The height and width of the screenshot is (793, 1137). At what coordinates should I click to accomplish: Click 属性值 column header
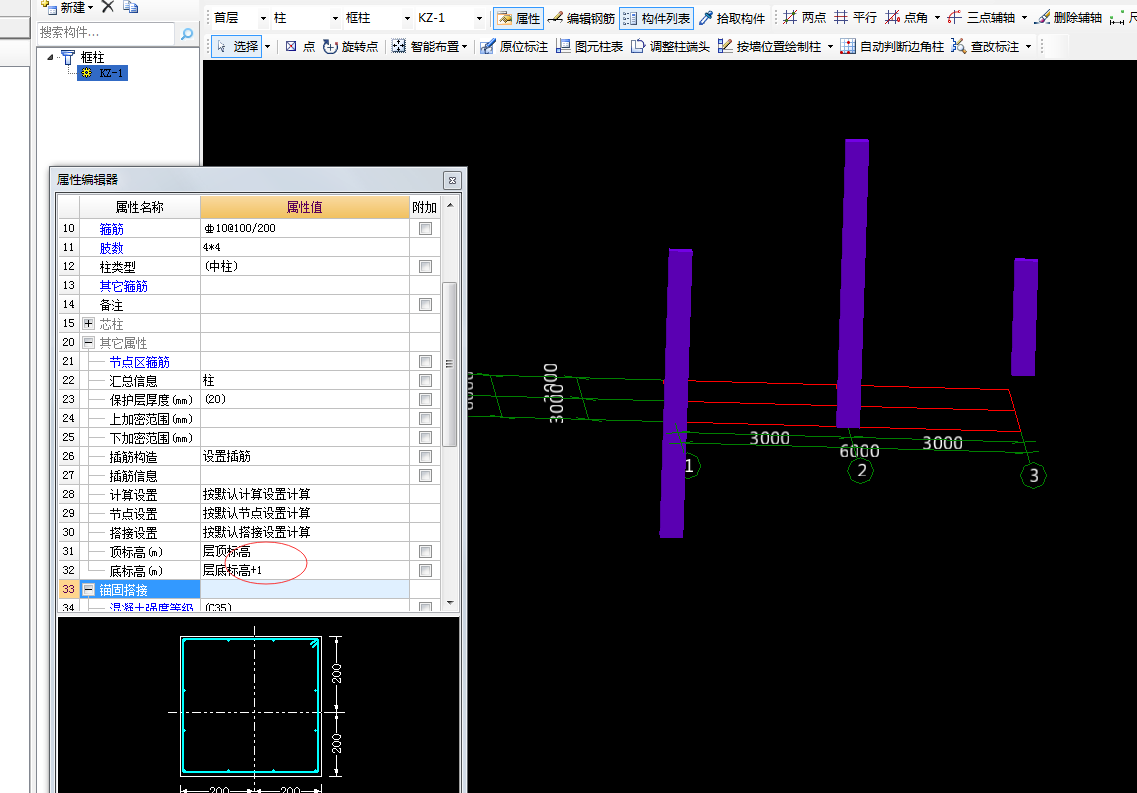(x=305, y=207)
